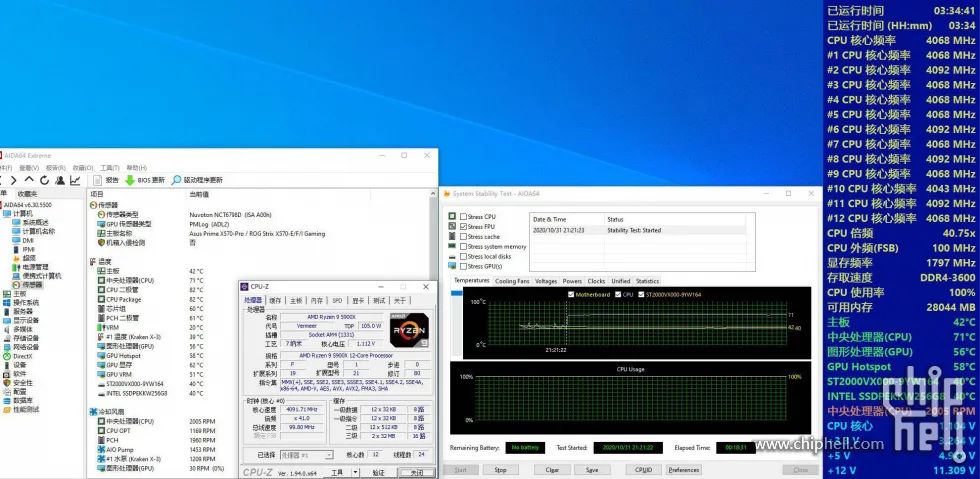The height and width of the screenshot is (479, 980).
Task: Switch to the 收藏夹 favorites tab
Action: pyautogui.click(x=28, y=194)
